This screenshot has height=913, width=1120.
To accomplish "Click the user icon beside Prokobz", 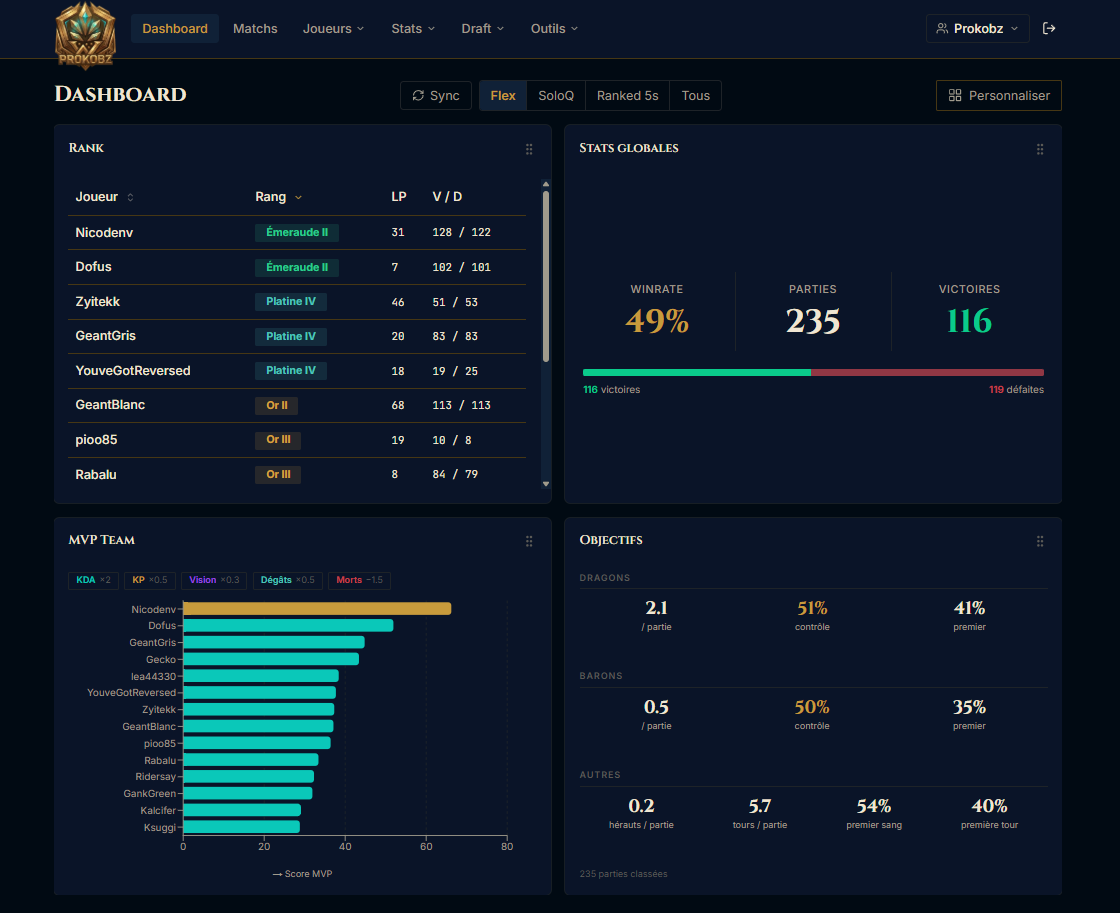I will pos(942,29).
